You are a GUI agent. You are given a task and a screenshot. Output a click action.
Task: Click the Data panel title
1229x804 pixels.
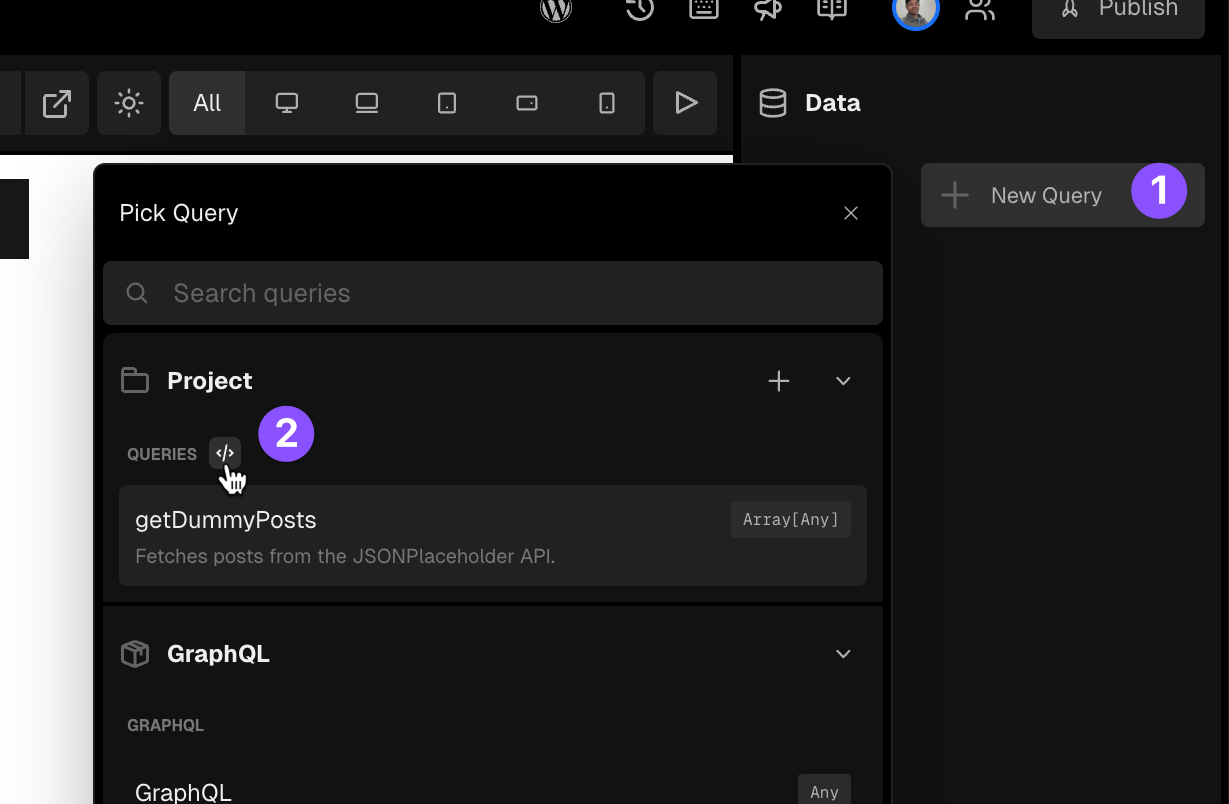point(833,103)
